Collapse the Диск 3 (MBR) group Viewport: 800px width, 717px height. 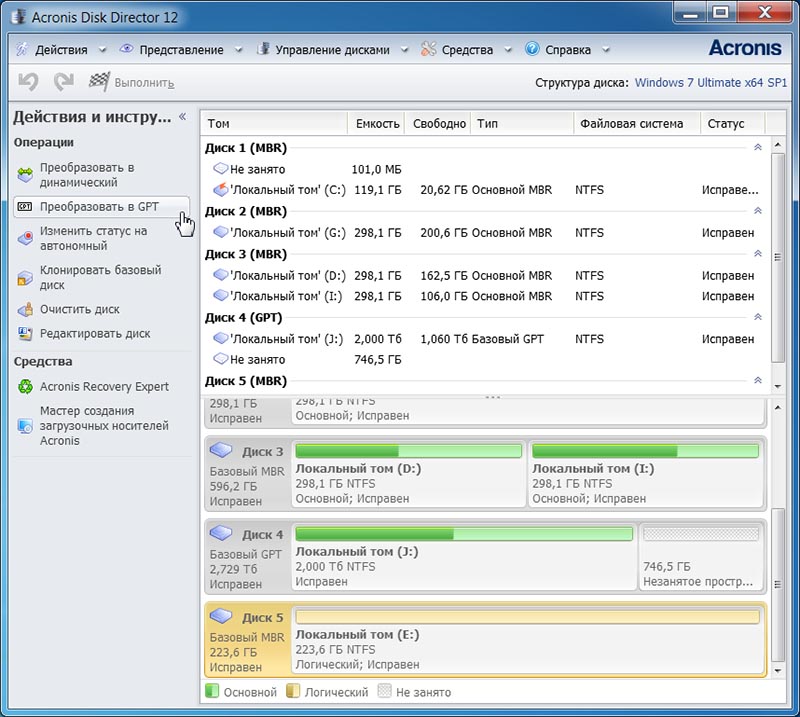[x=758, y=254]
